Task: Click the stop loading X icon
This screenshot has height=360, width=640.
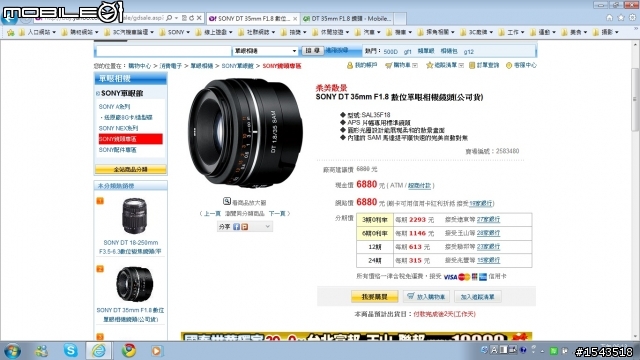Action: tap(199, 18)
